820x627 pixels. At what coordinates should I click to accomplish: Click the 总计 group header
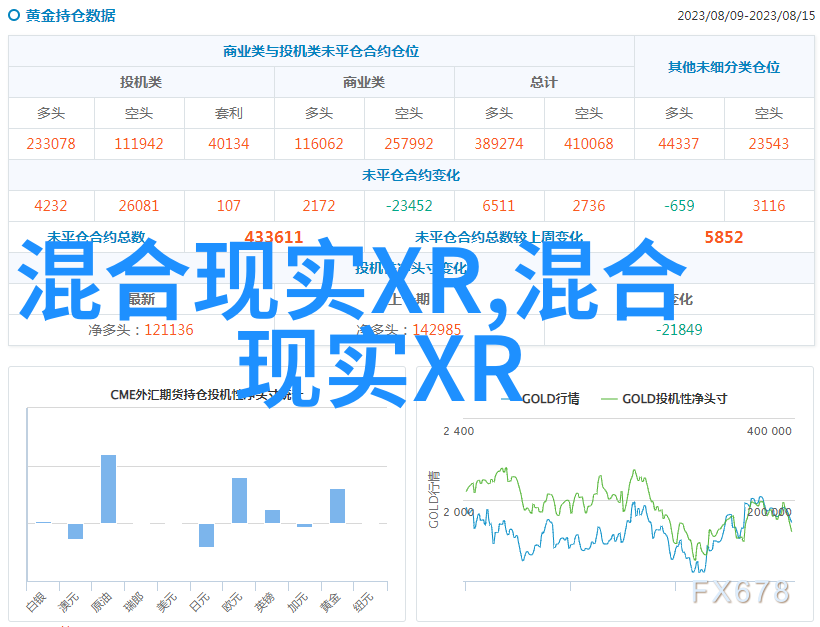pyautogui.click(x=544, y=82)
